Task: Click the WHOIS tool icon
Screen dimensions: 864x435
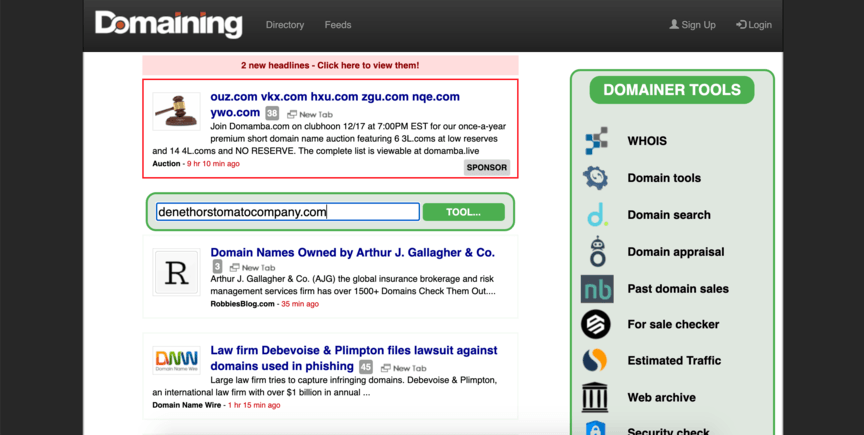Action: click(596, 141)
